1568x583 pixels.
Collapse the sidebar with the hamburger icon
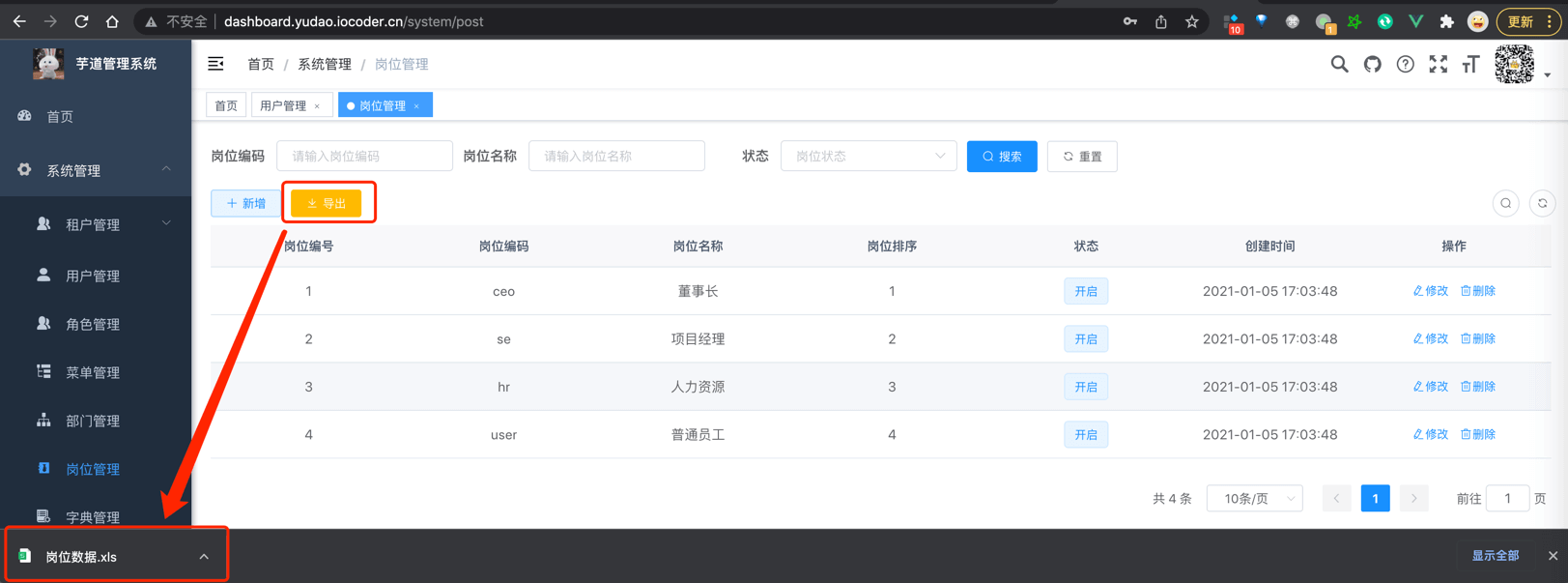[215, 64]
